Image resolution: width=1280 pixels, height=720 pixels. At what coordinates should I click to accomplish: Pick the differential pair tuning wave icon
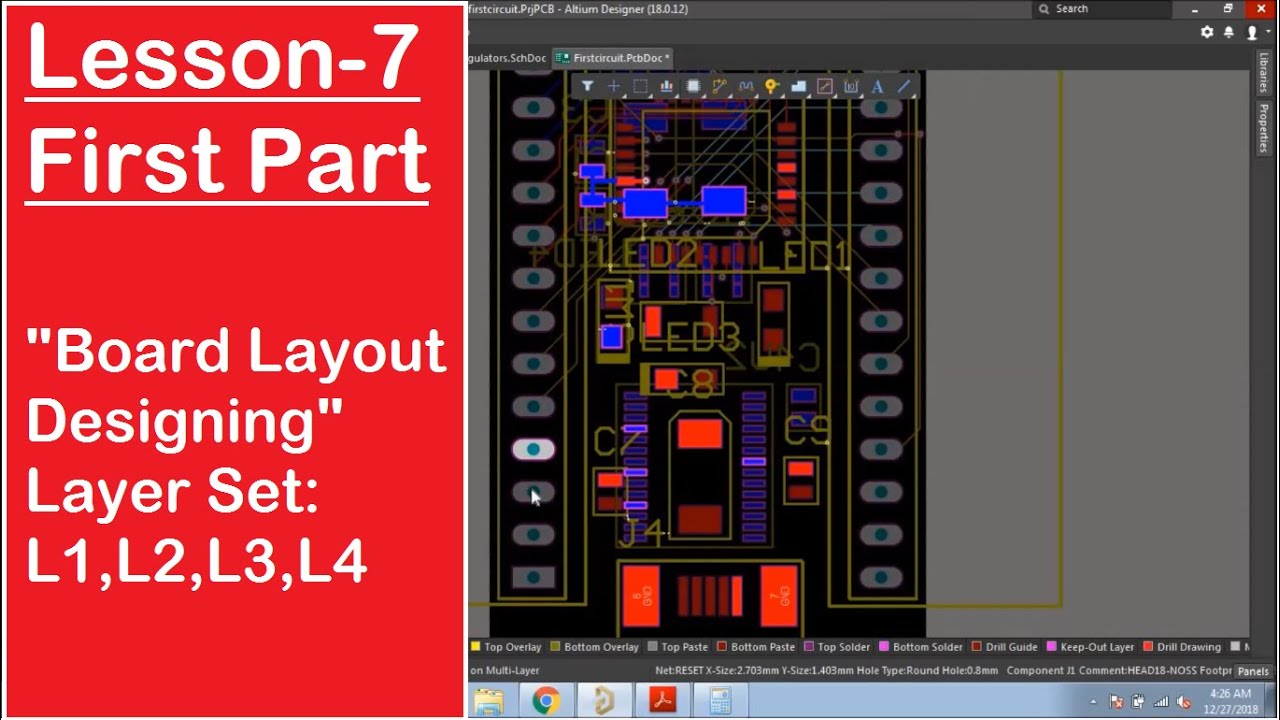746,87
